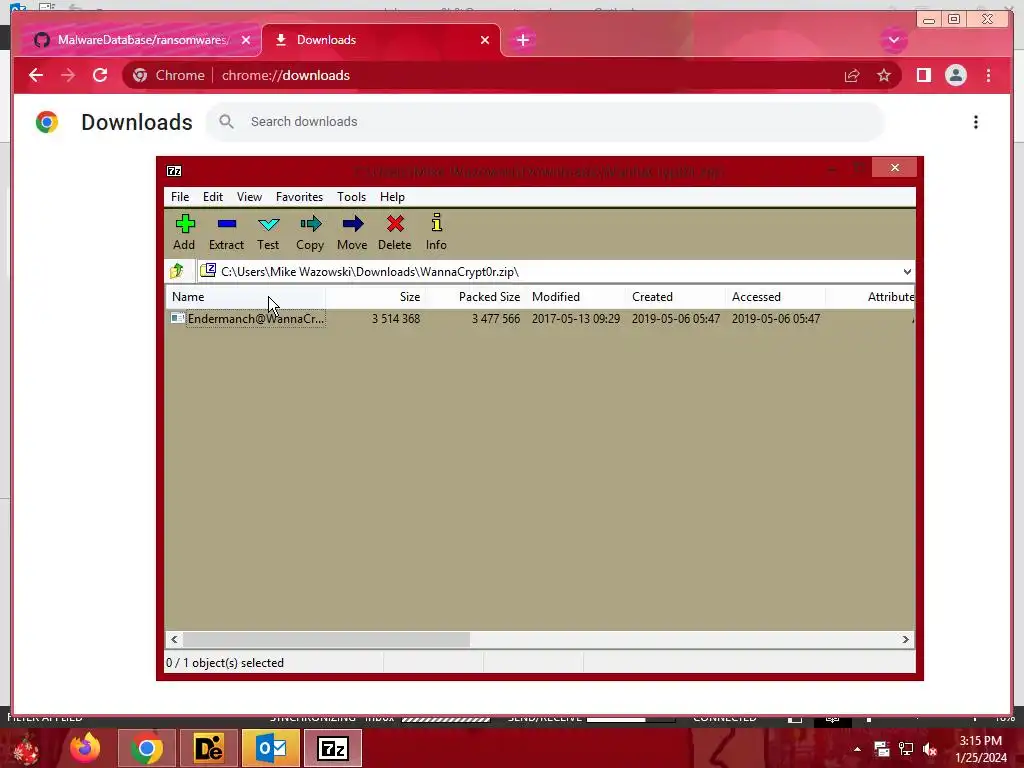Click the Search downloads field

click(x=545, y=121)
